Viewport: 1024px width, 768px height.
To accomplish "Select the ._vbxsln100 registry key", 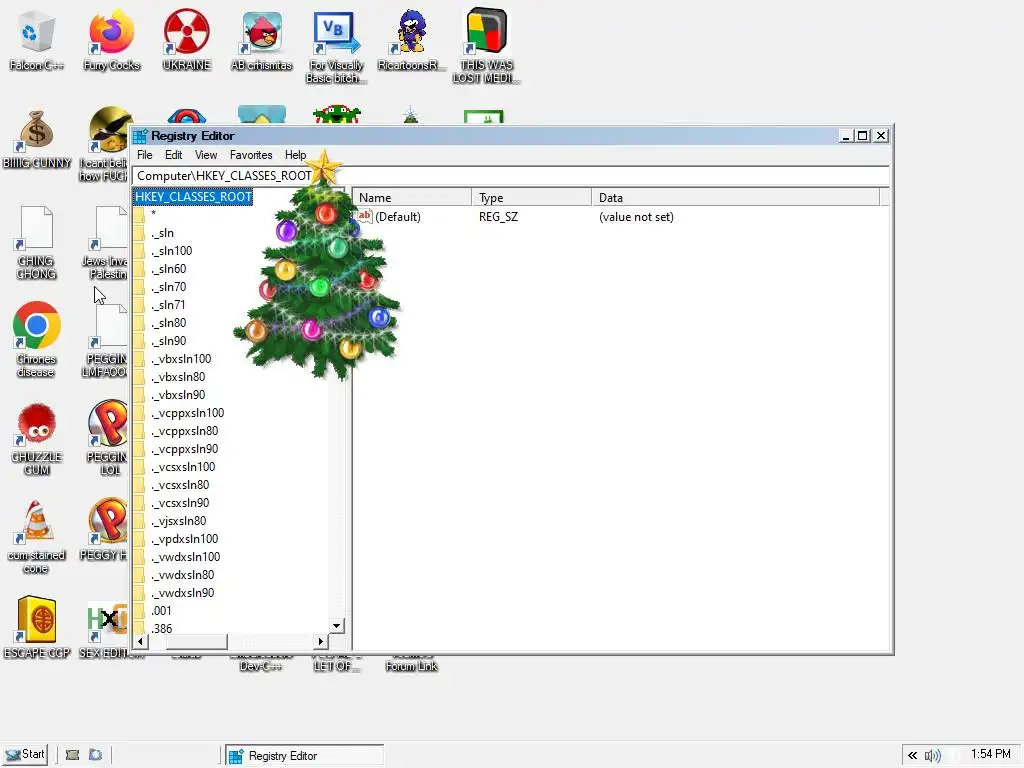I will [x=181, y=359].
